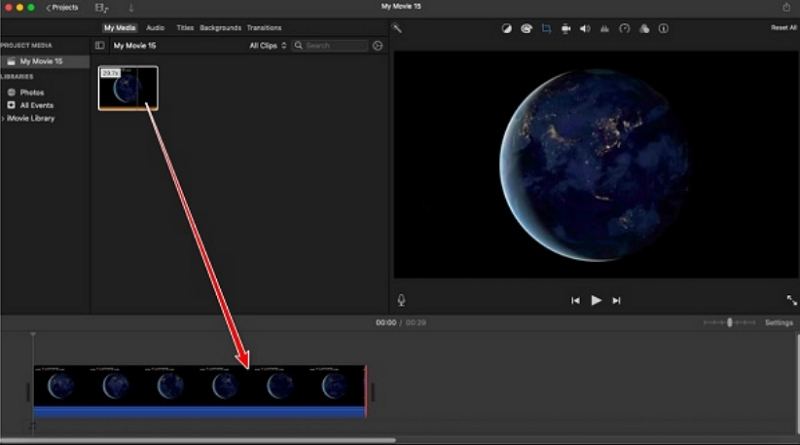
Task: Click Reset All adjustments
Action: coord(784,28)
